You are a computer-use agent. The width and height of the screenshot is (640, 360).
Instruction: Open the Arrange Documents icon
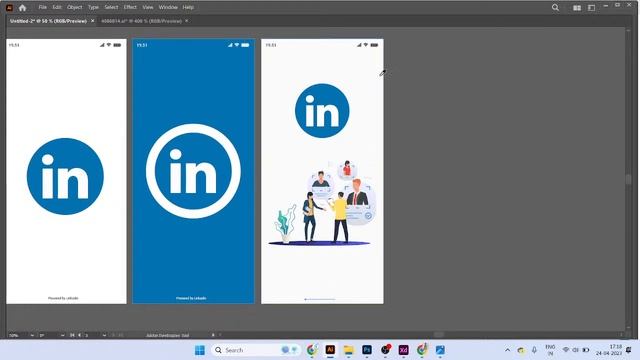pos(577,8)
